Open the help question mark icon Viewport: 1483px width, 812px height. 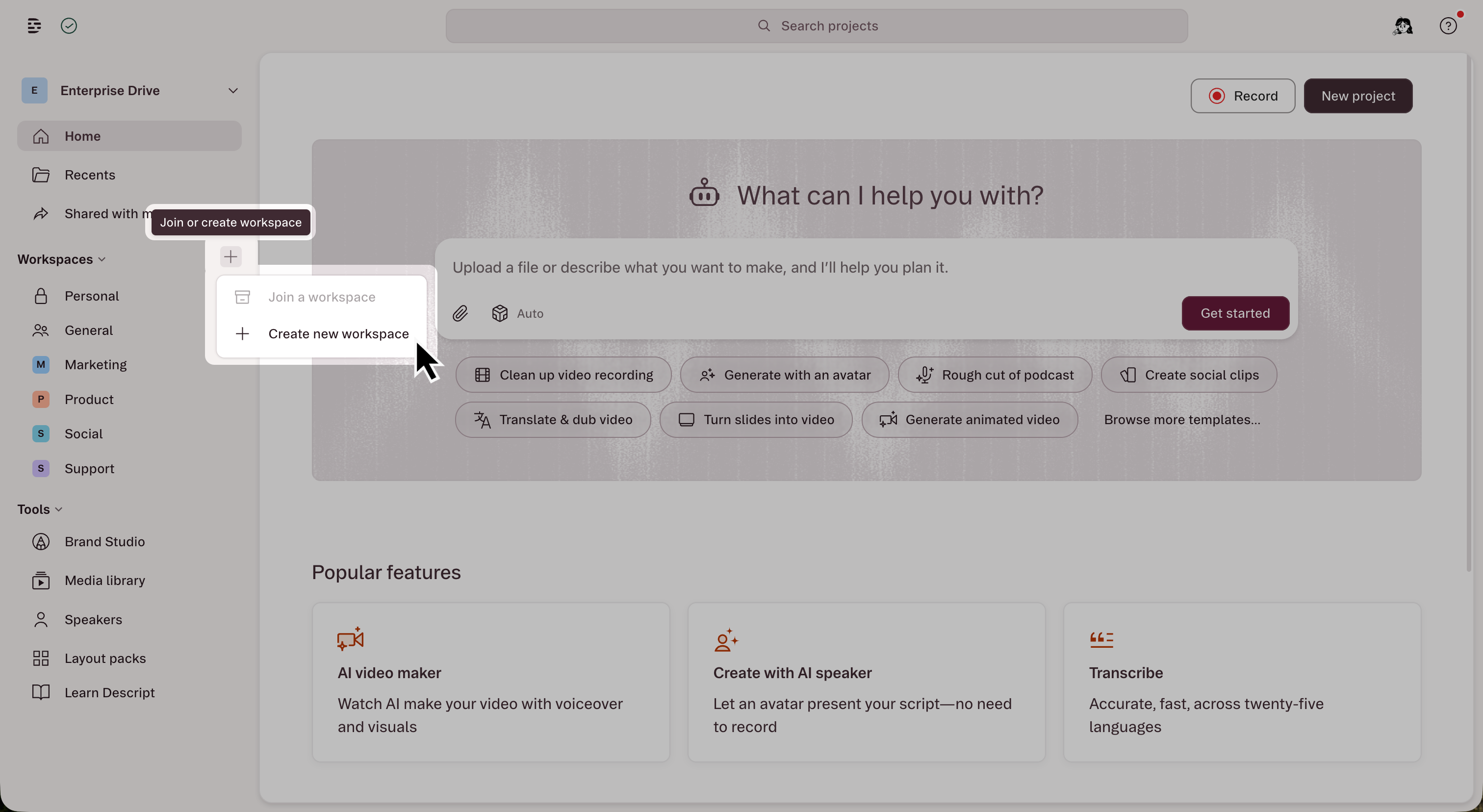coord(1449,25)
